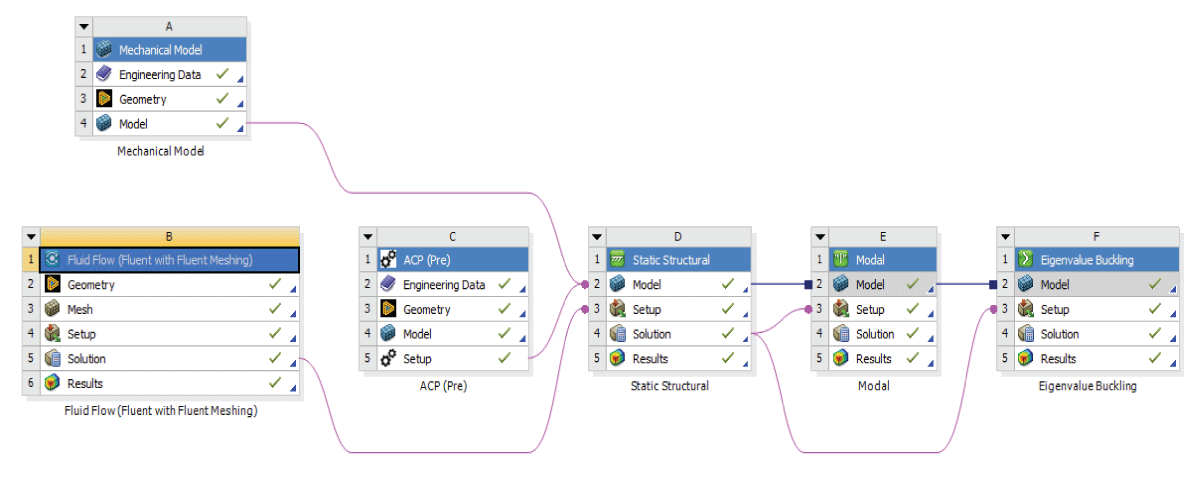Click the Model cube icon in Mechanical Model
Image resolution: width=1200 pixels, height=477 pixels.
coord(104,124)
